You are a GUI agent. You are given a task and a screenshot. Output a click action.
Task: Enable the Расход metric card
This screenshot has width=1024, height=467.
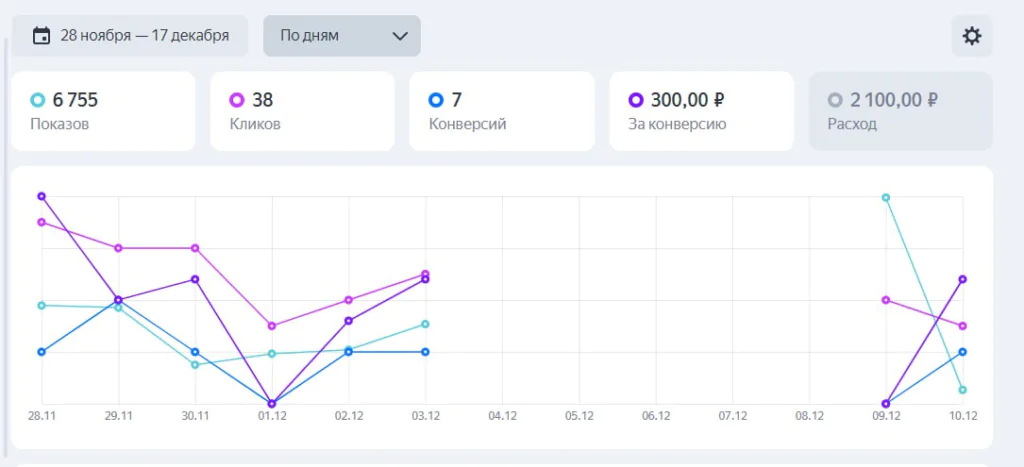coord(901,111)
